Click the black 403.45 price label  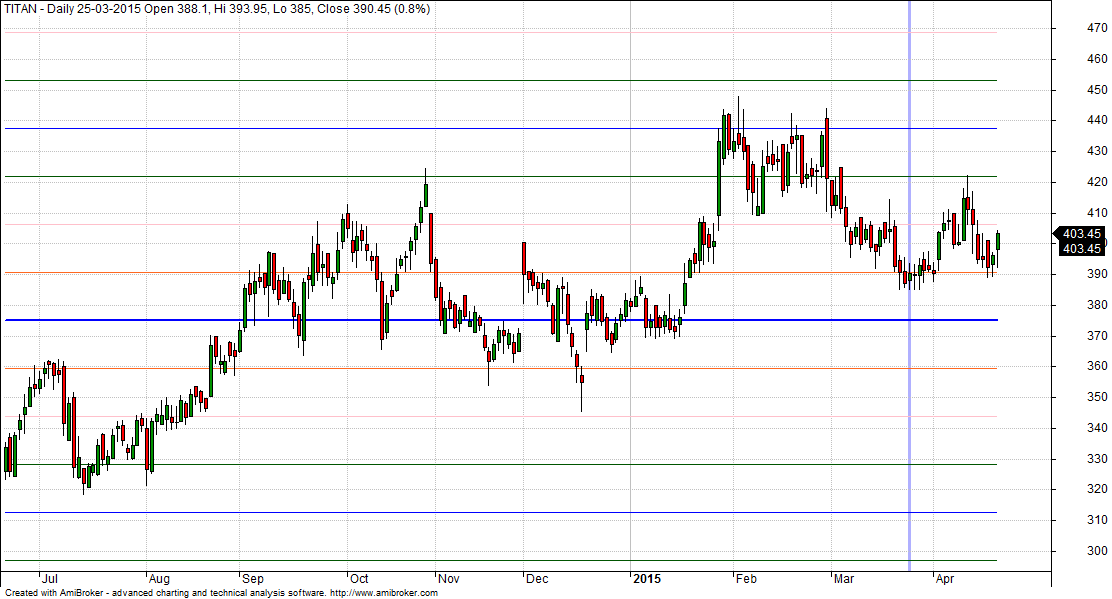coord(1081,234)
